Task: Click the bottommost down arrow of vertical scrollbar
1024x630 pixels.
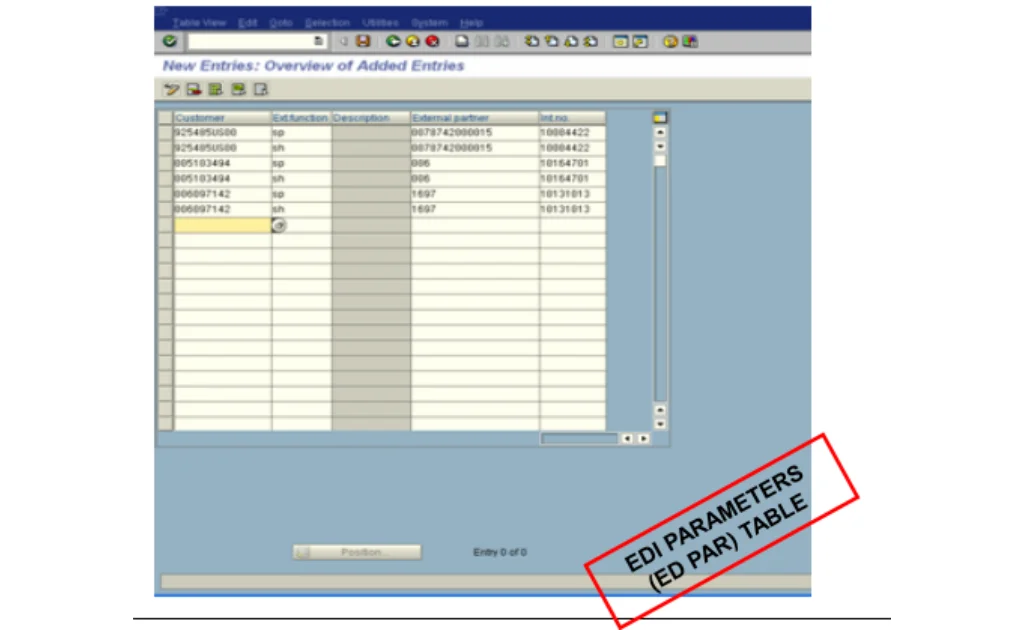Action: point(660,424)
